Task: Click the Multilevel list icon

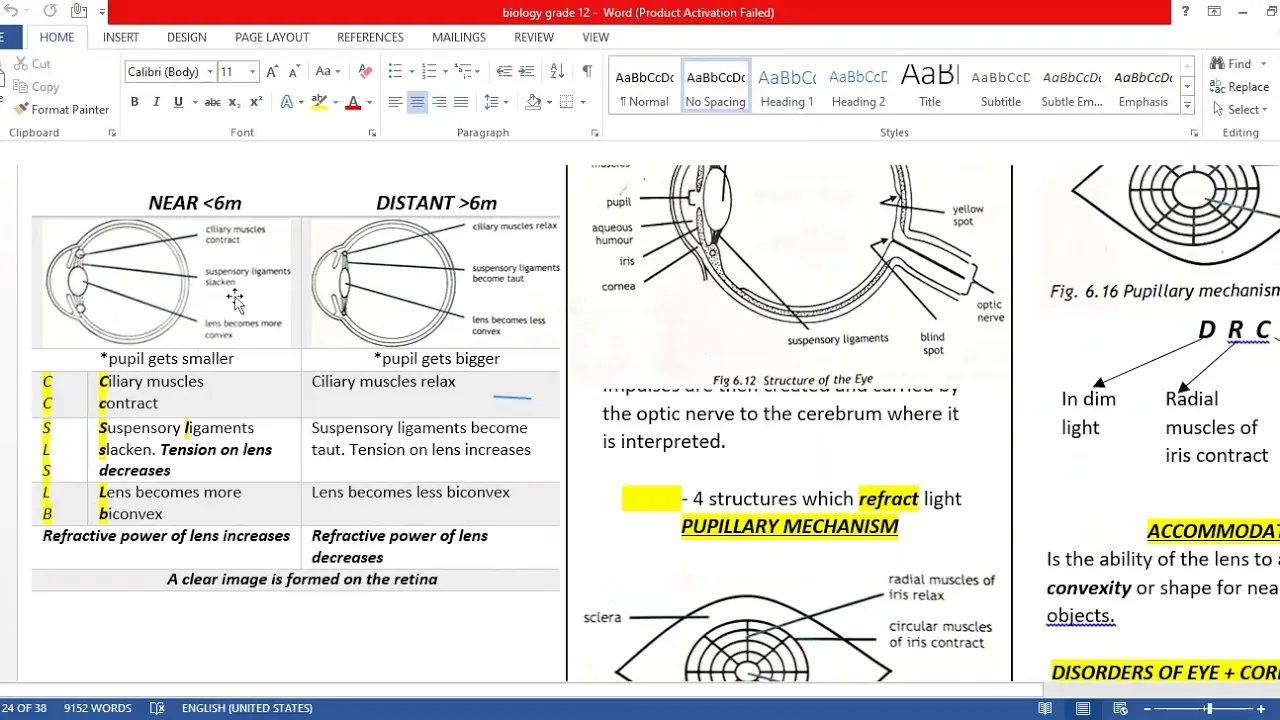Action: click(463, 71)
